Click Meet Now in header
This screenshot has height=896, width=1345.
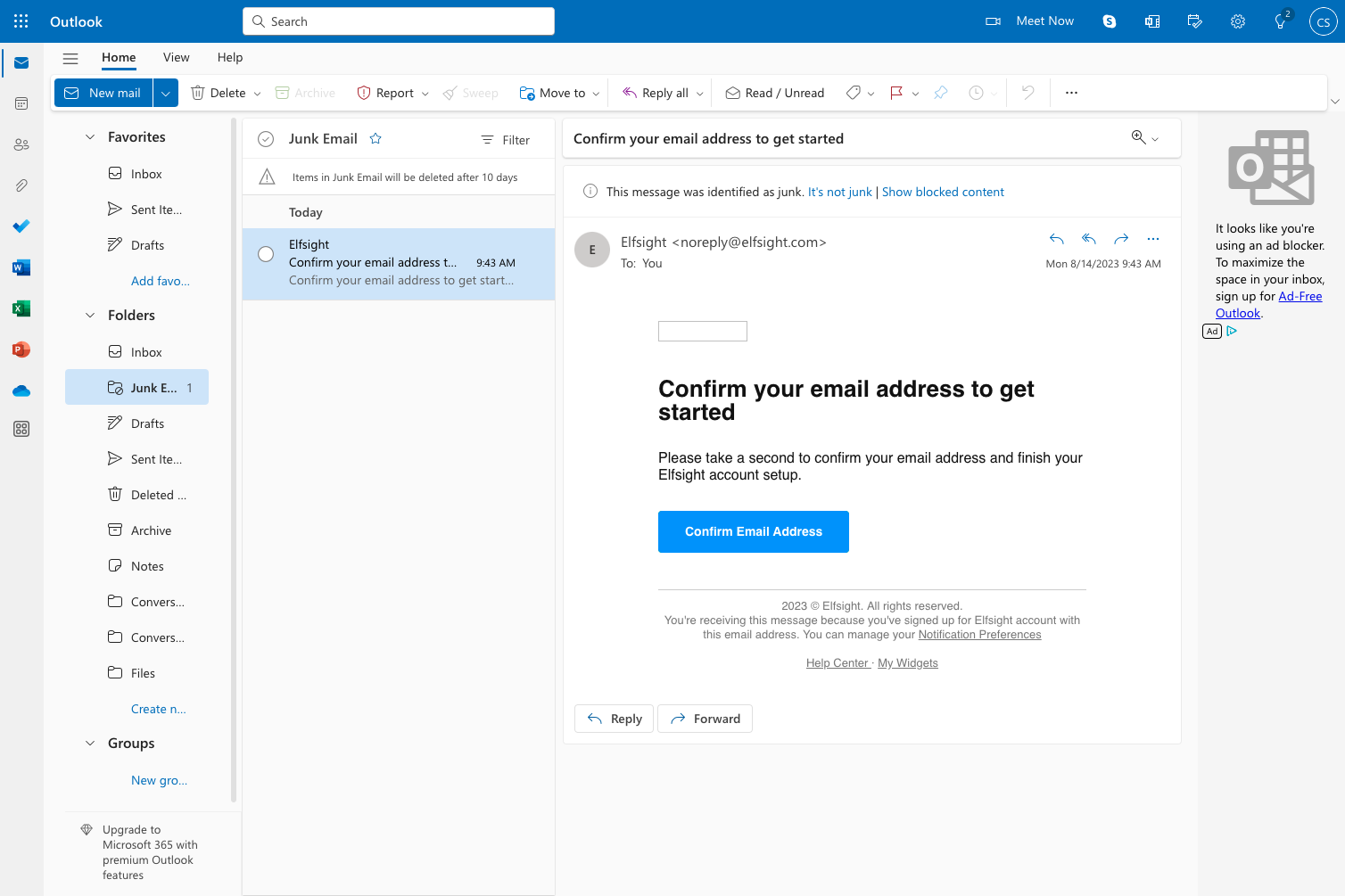(1030, 21)
